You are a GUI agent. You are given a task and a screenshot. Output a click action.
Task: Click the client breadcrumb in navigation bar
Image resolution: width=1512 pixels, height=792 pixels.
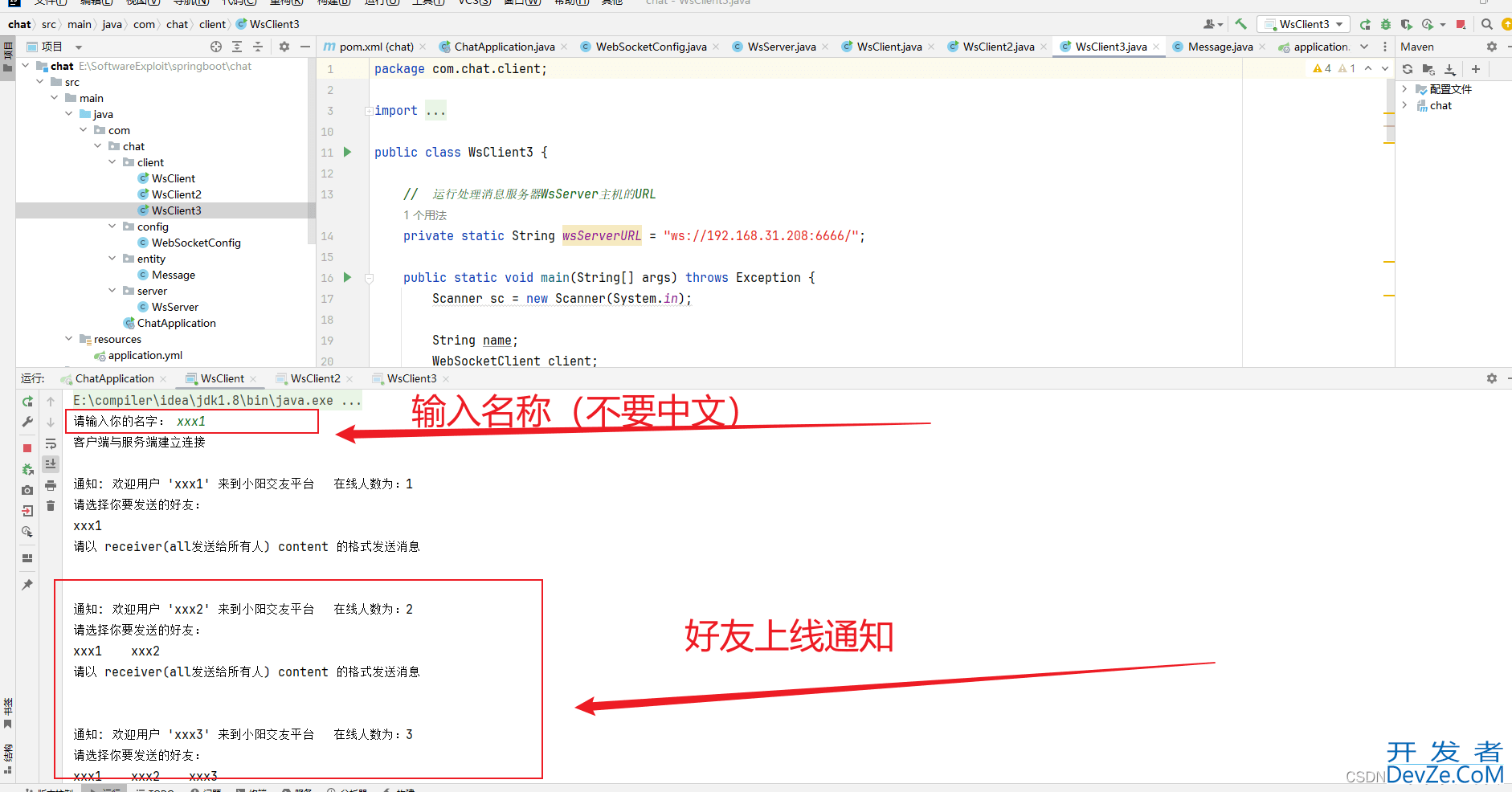click(213, 24)
